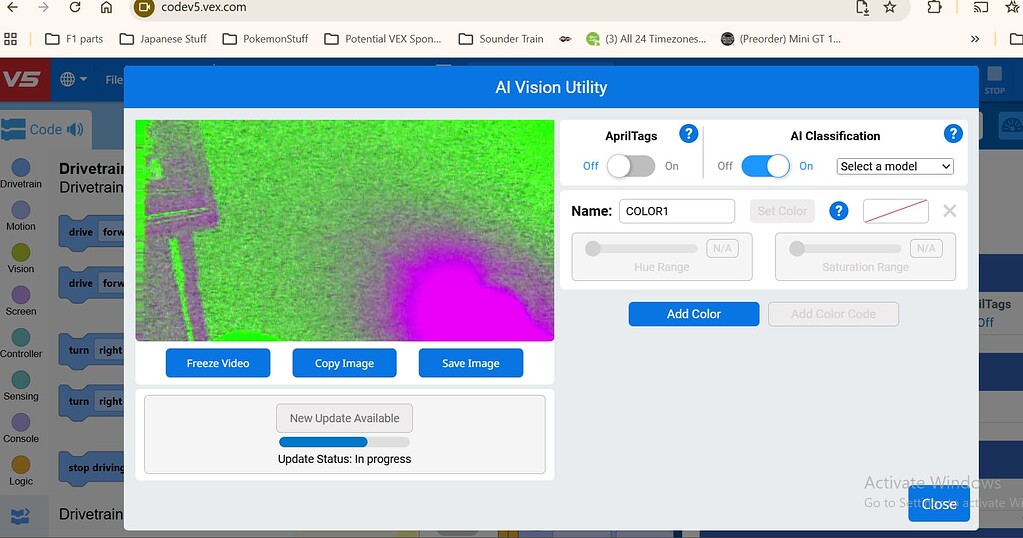
Task: Bookmark this page with the star icon
Action: pos(889,7)
